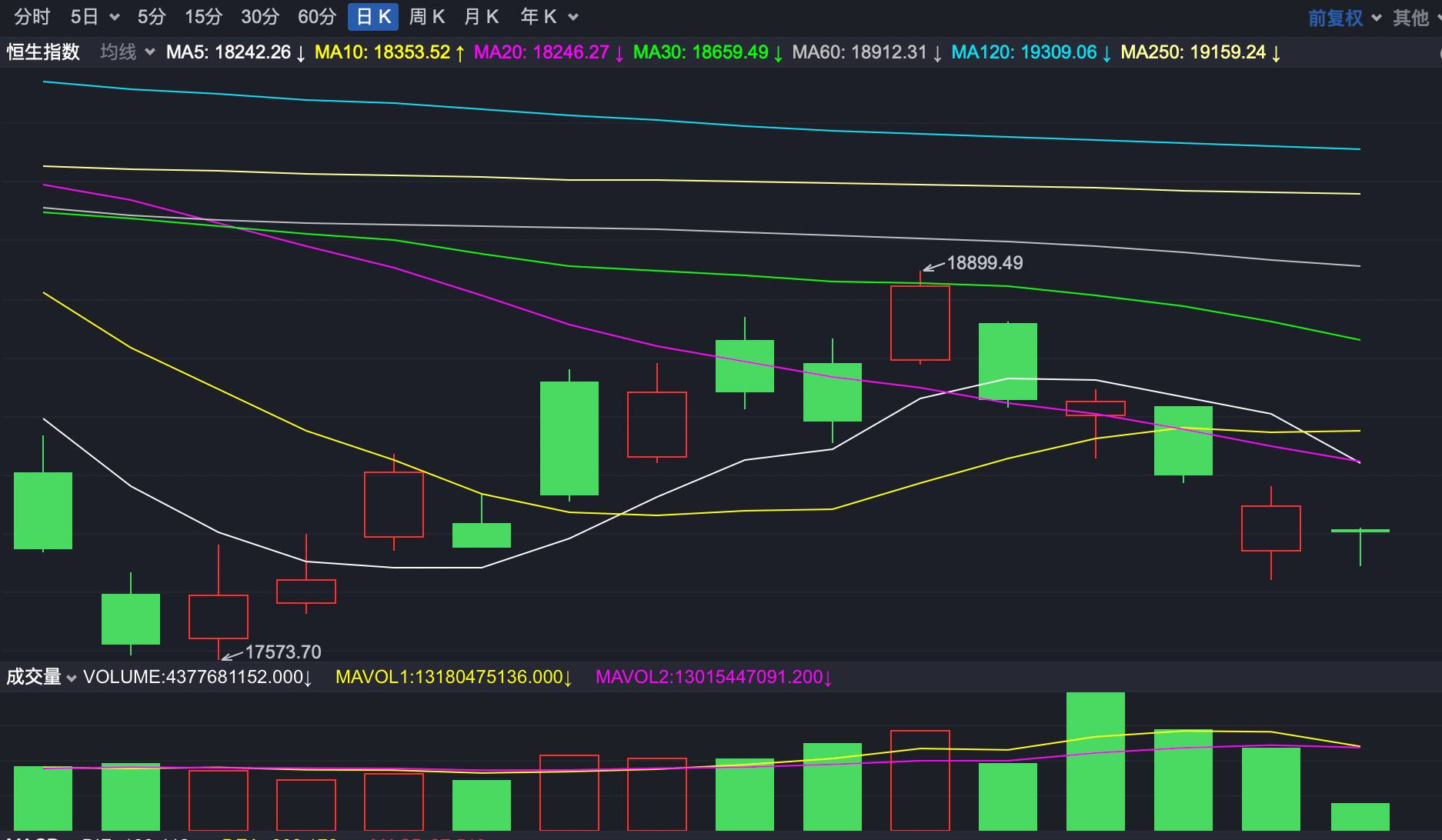Screen dimensions: 1442x840
Task: Switch to 30分 chart interval
Action: (259, 17)
